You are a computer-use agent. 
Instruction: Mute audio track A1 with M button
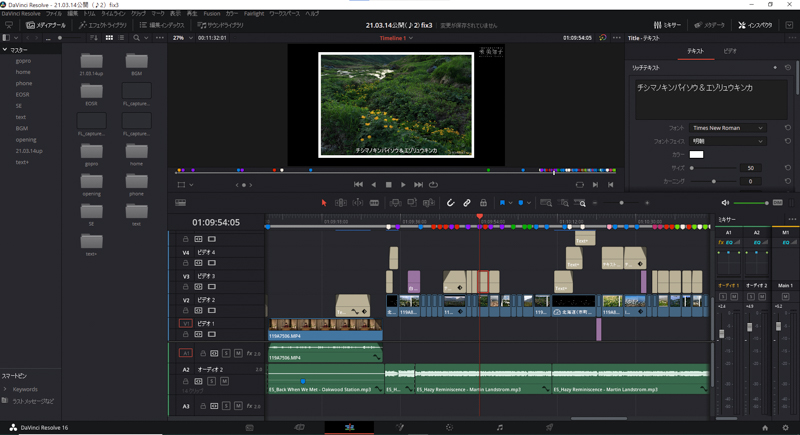pos(238,353)
